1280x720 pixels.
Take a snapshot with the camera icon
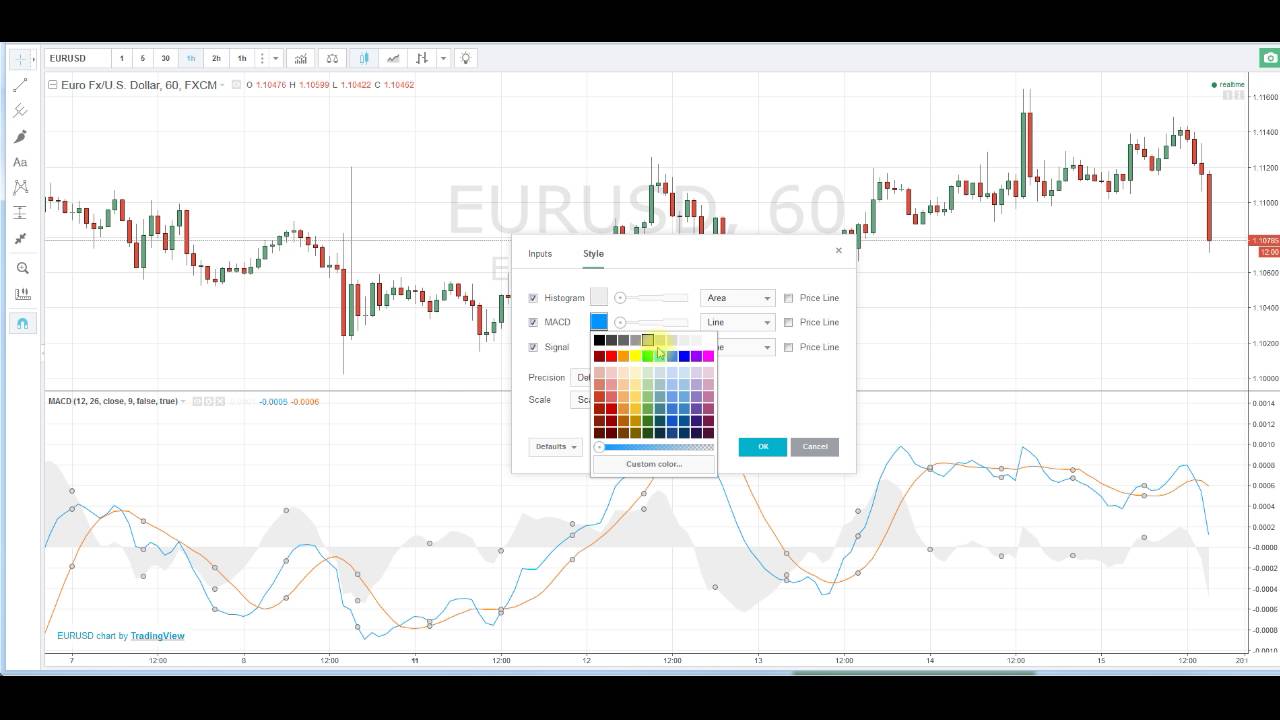[1270, 58]
